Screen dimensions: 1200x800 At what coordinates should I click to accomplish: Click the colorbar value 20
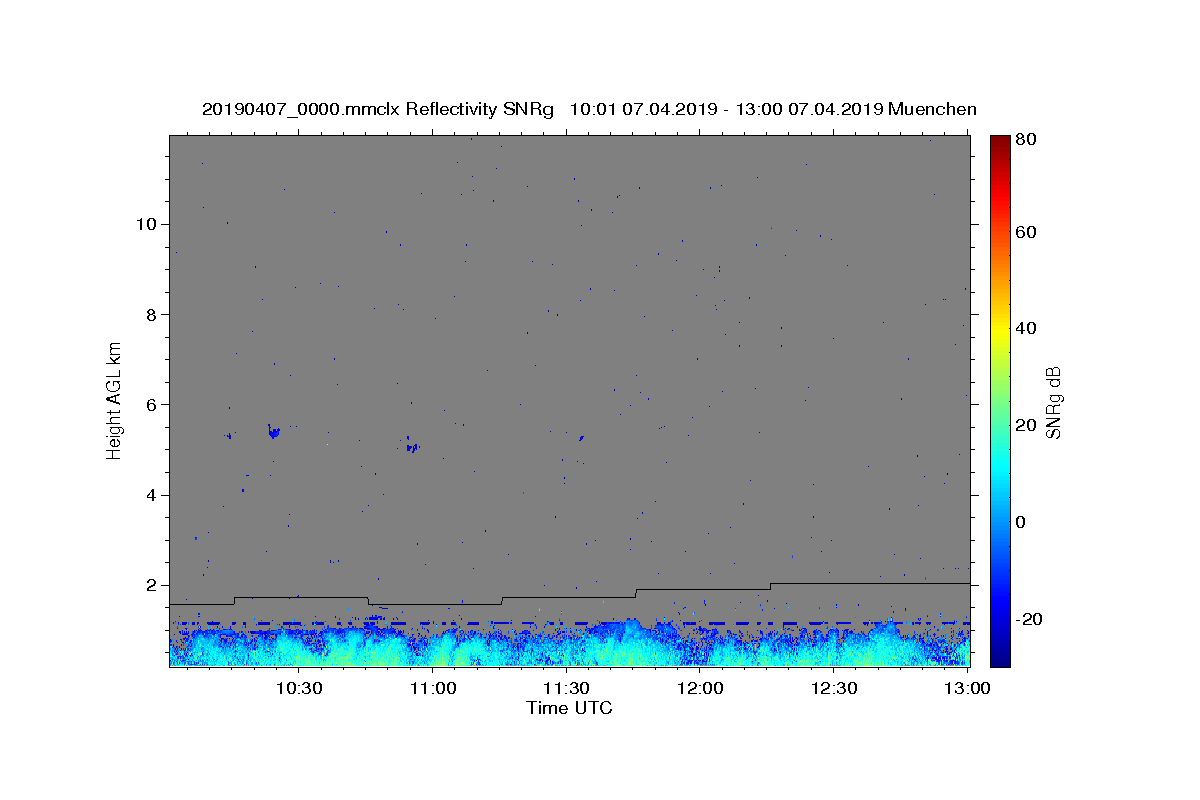click(1025, 426)
